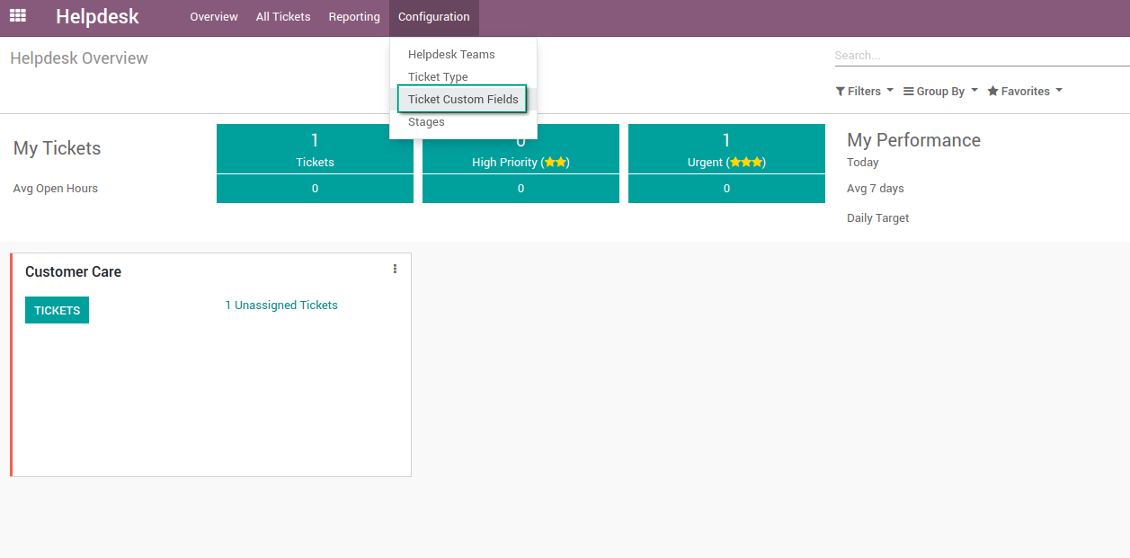Go to the Reporting menu
Image resolution: width=1130 pixels, height=558 pixels.
pyautogui.click(x=355, y=17)
